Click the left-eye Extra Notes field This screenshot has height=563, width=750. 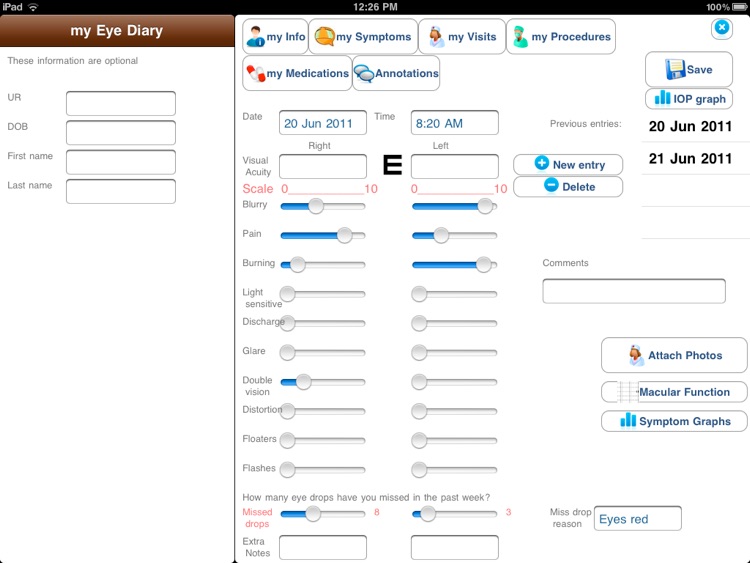(x=454, y=547)
